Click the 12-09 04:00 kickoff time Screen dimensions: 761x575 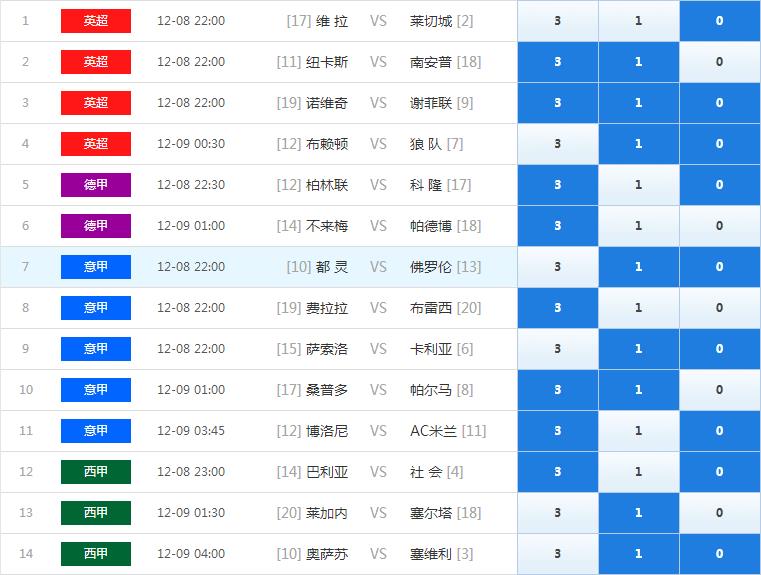[191, 554]
